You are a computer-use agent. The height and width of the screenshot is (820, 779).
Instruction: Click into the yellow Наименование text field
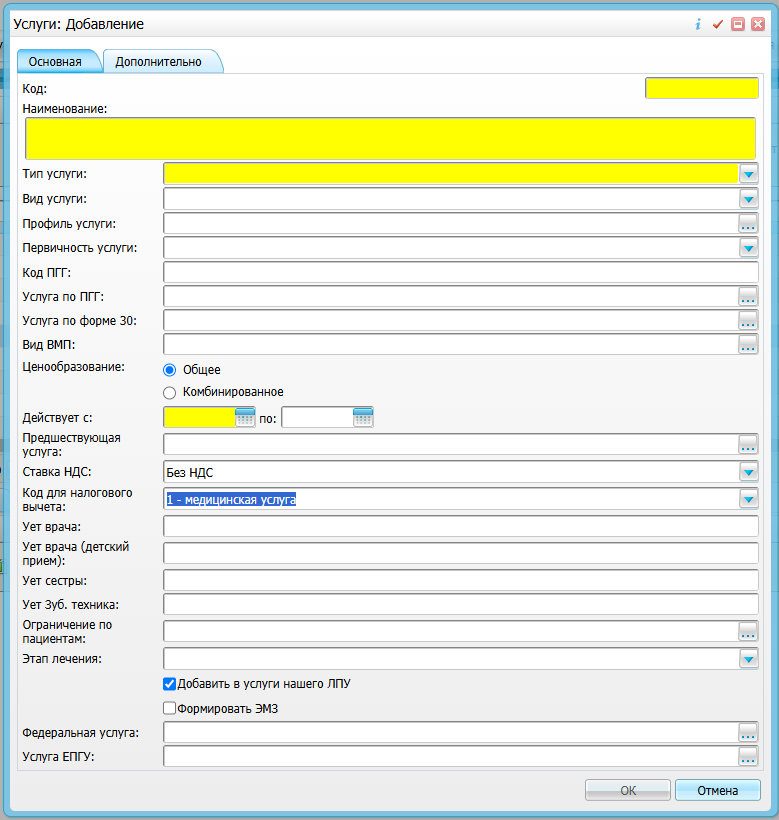pyautogui.click(x=390, y=139)
